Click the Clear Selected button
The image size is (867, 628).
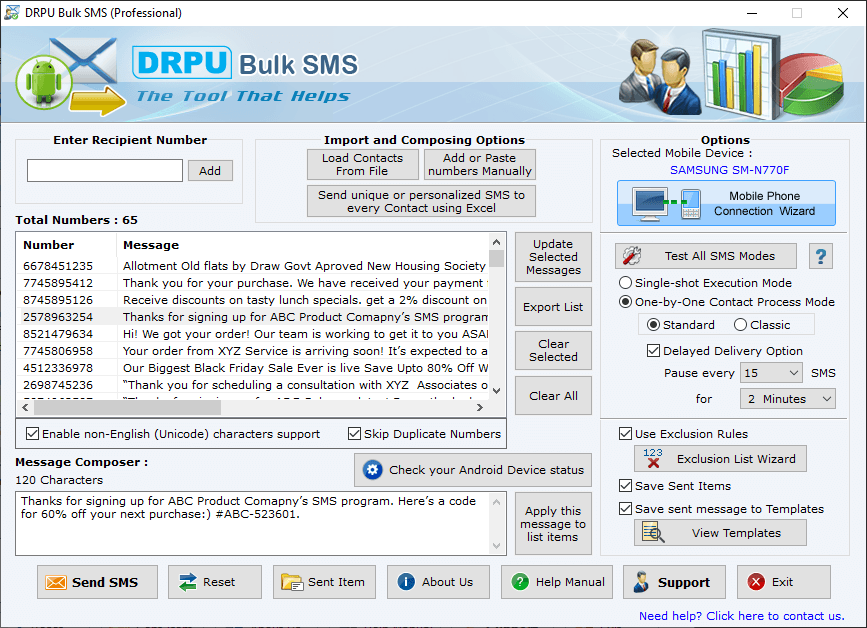point(553,350)
